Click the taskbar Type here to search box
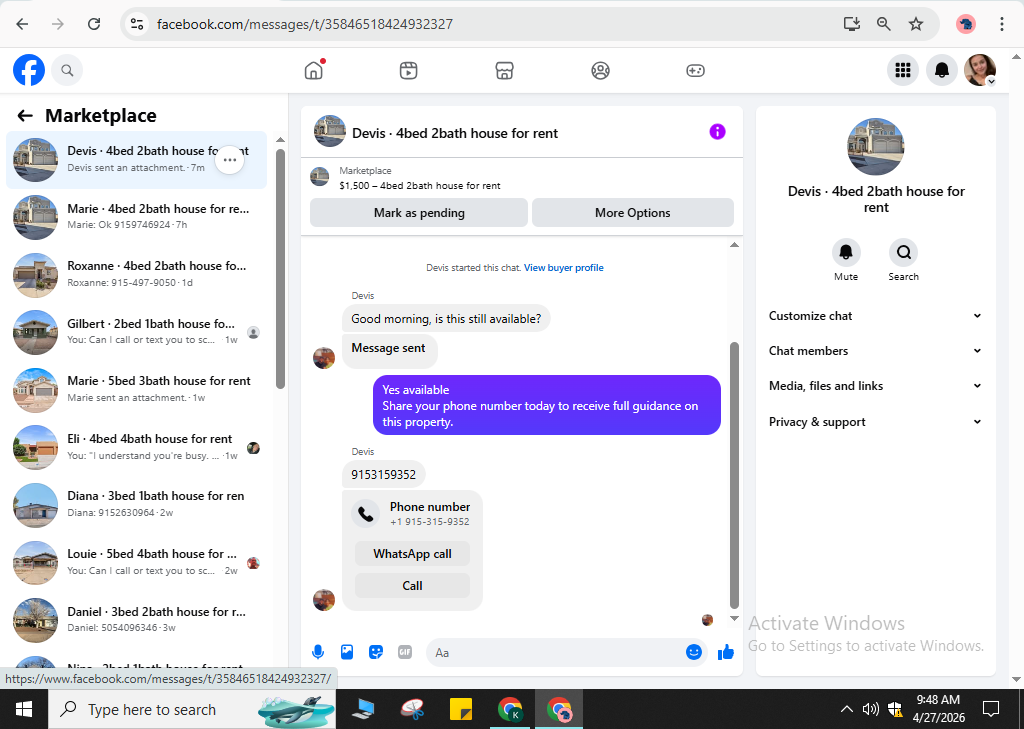This screenshot has width=1024, height=729. pyautogui.click(x=192, y=709)
